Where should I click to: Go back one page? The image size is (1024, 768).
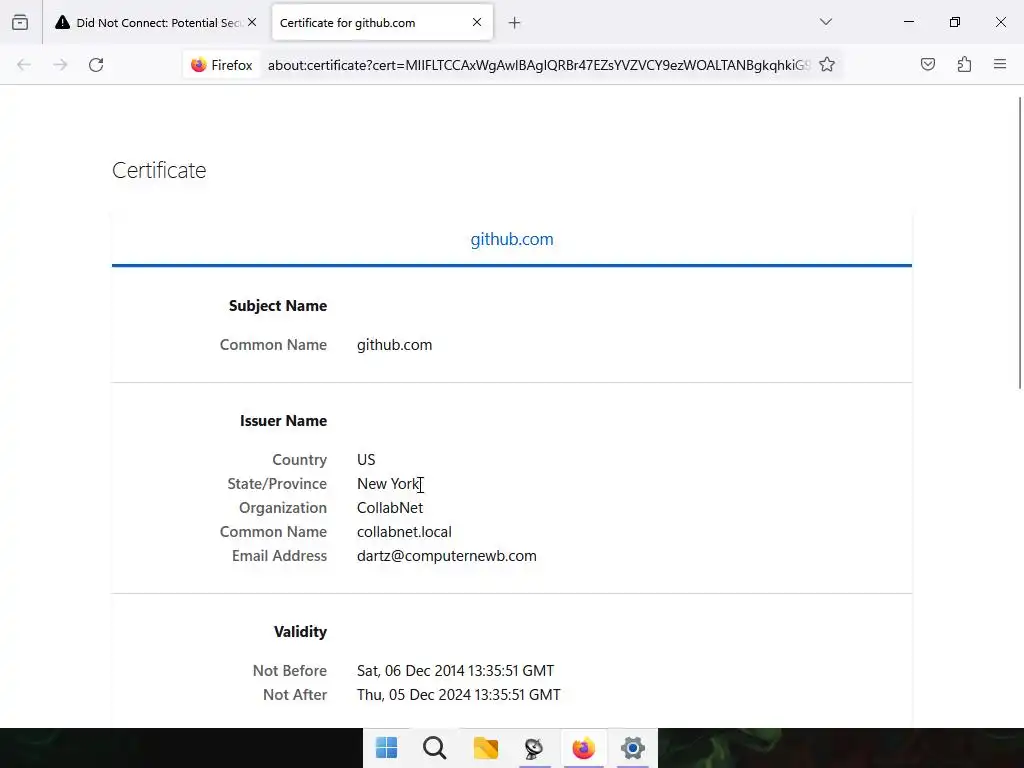(x=24, y=65)
